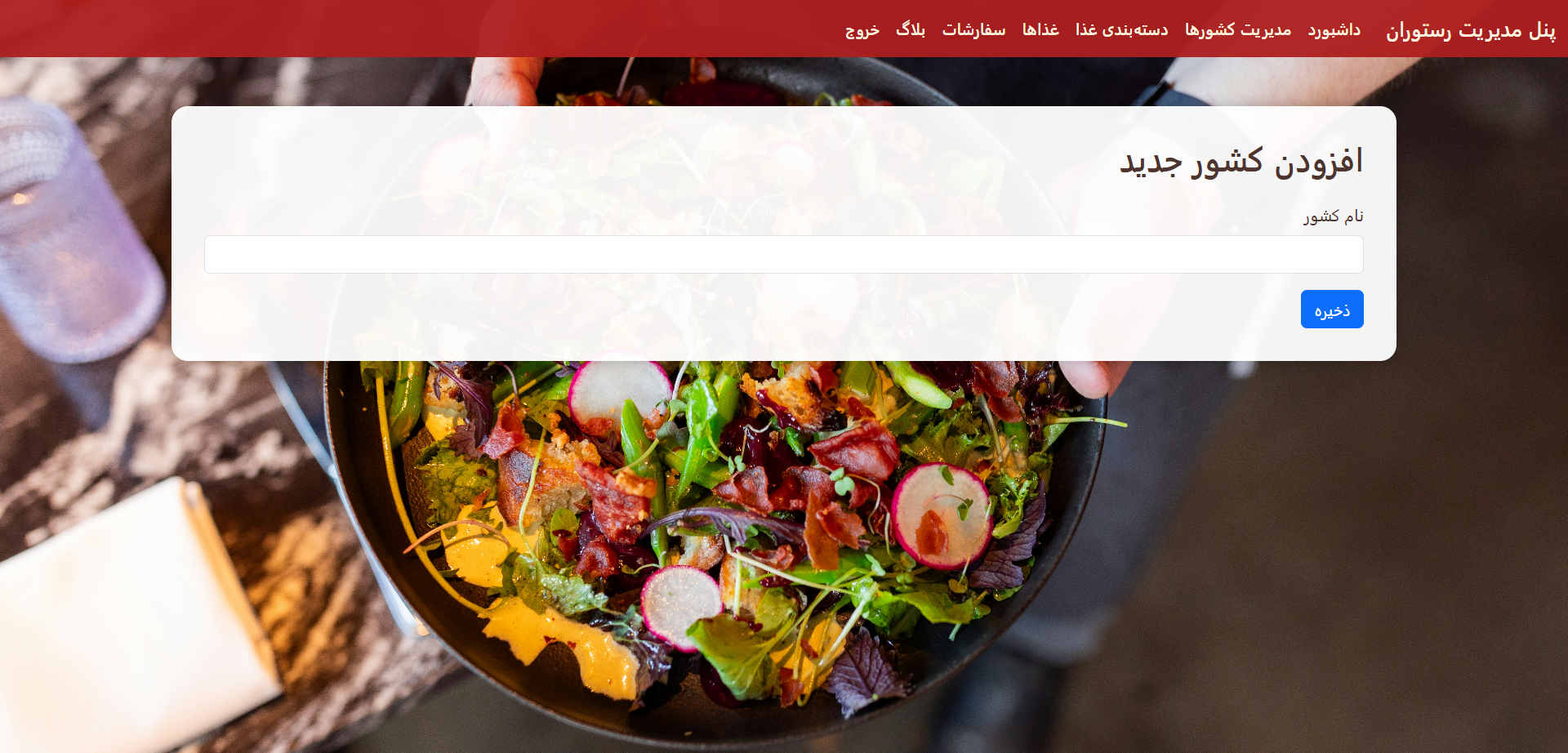This screenshot has width=1568, height=753.
Task: Open the دسته‌بندی غذا menu item
Action: coord(1121,29)
